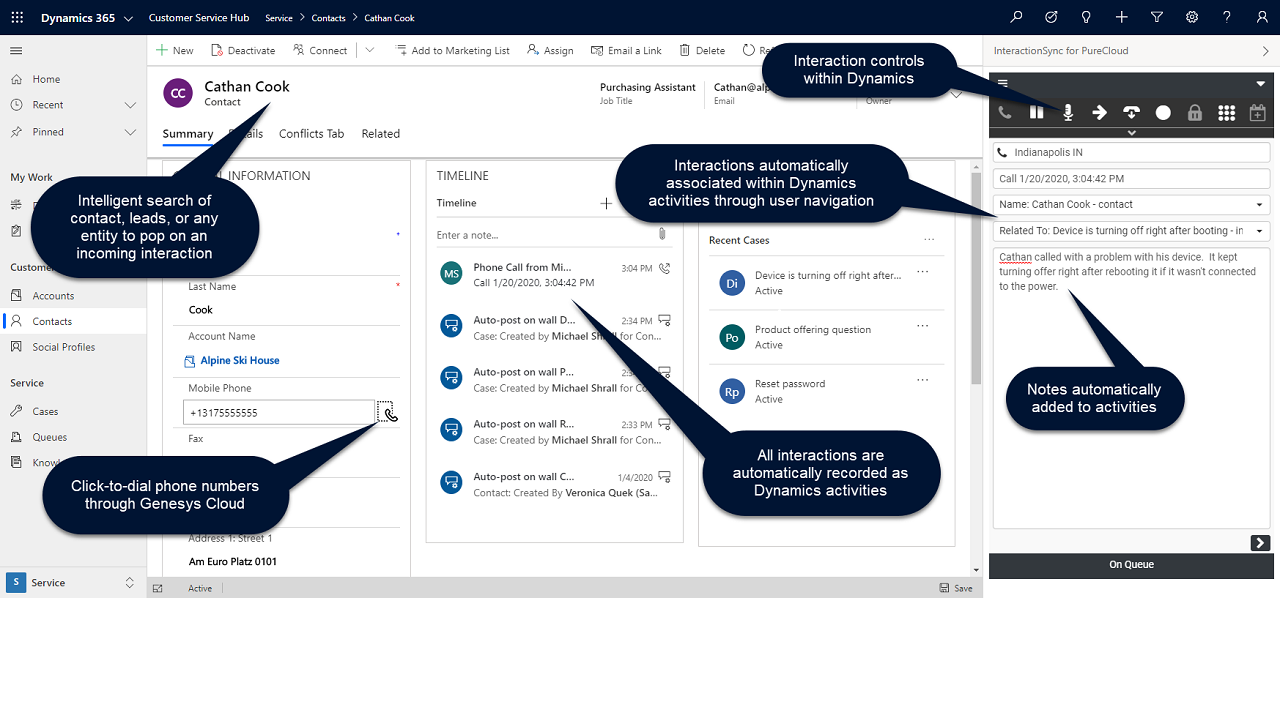
Task: Click the submit arrow below the notes box
Action: (1260, 543)
